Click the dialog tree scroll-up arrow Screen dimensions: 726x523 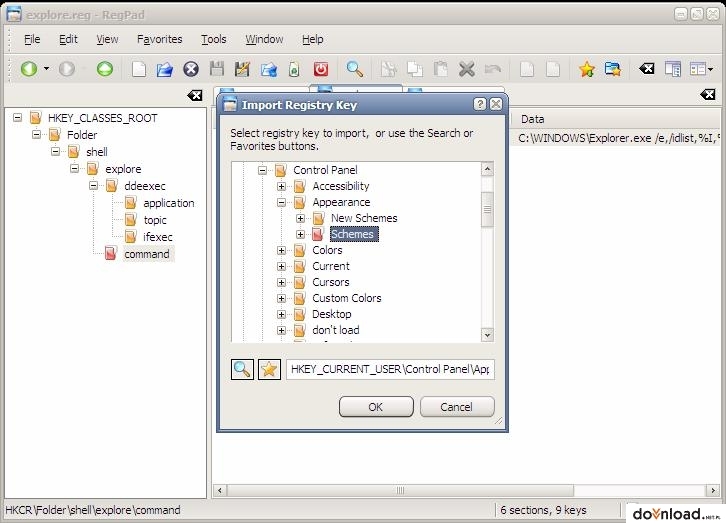[x=487, y=169]
